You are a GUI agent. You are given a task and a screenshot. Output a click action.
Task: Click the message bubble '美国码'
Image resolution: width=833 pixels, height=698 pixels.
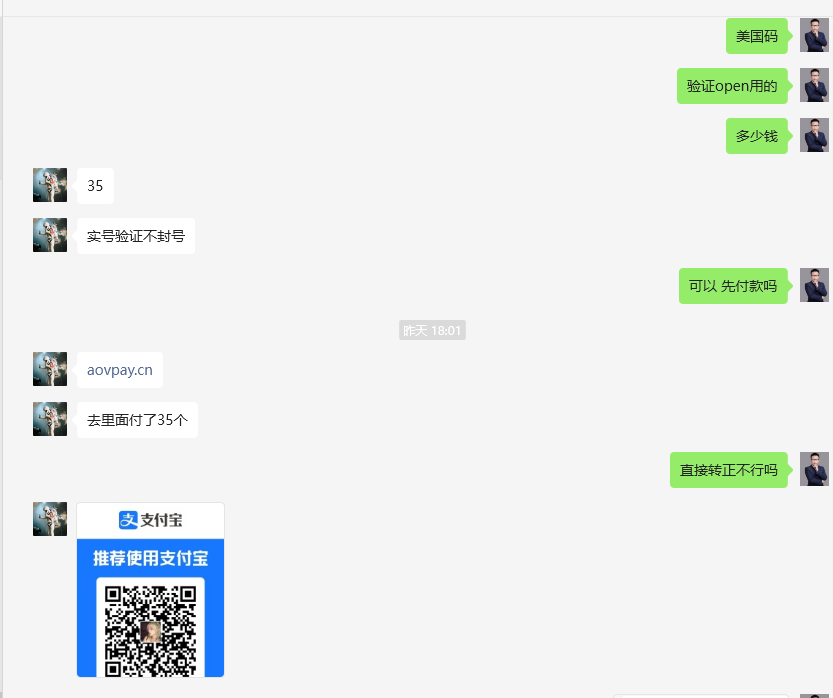pyautogui.click(x=756, y=36)
